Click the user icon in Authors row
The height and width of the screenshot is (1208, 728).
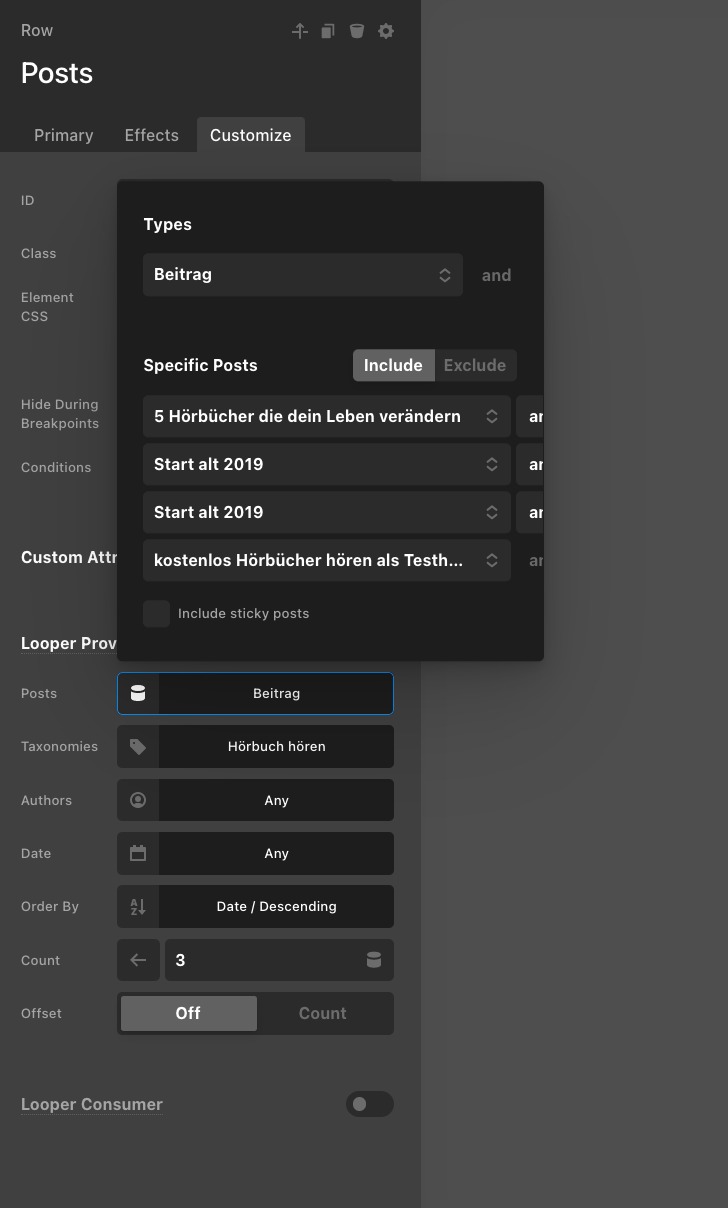[138, 800]
